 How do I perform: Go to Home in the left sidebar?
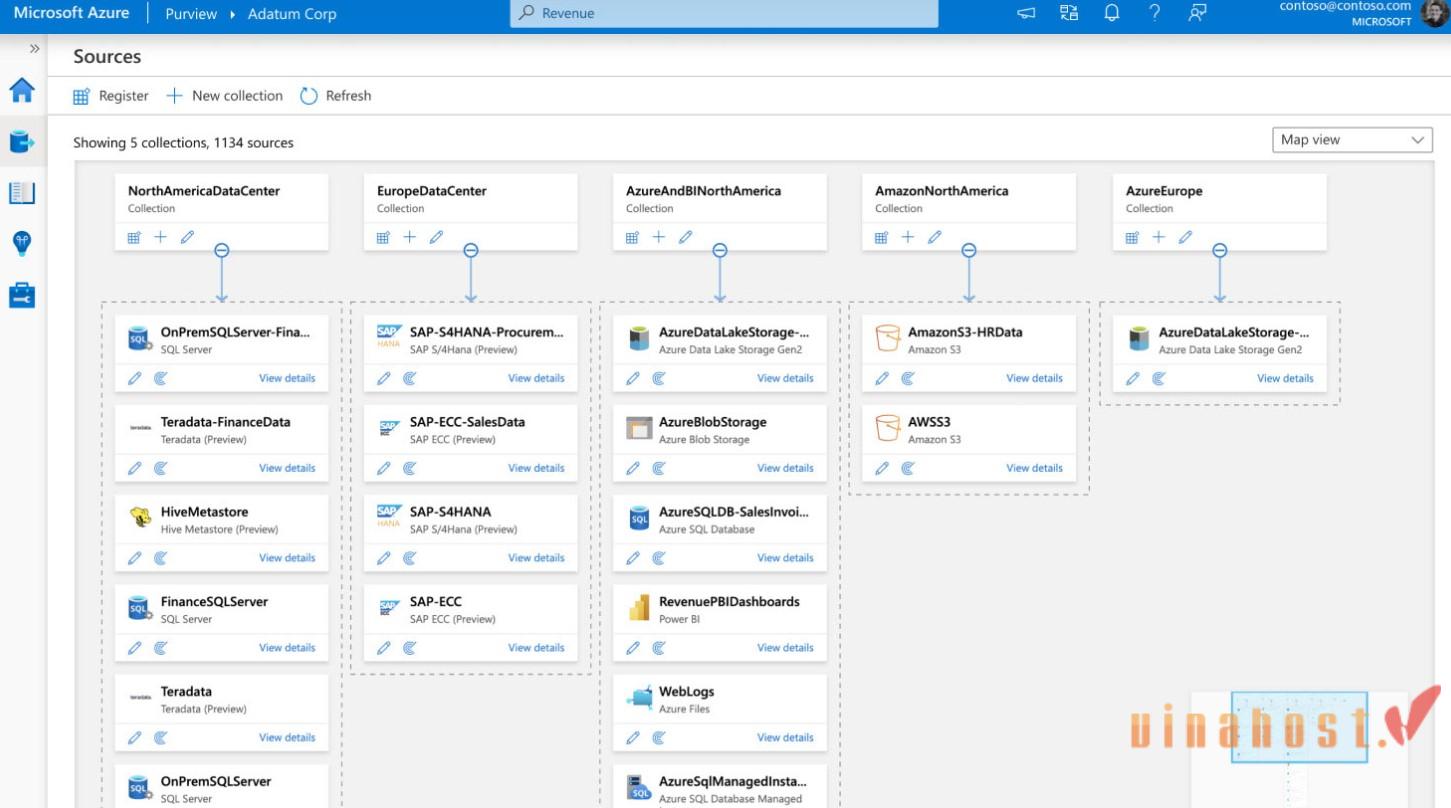22,91
